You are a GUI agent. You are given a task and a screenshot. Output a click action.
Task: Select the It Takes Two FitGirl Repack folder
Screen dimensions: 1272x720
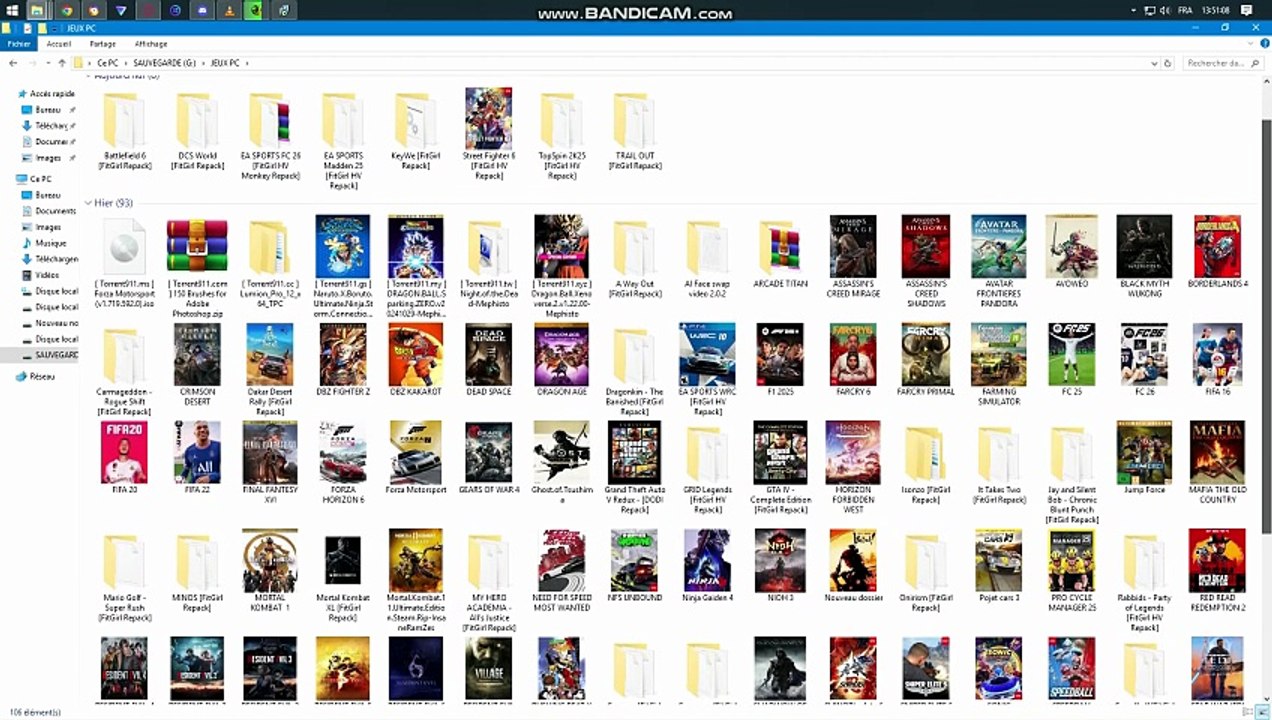998,465
